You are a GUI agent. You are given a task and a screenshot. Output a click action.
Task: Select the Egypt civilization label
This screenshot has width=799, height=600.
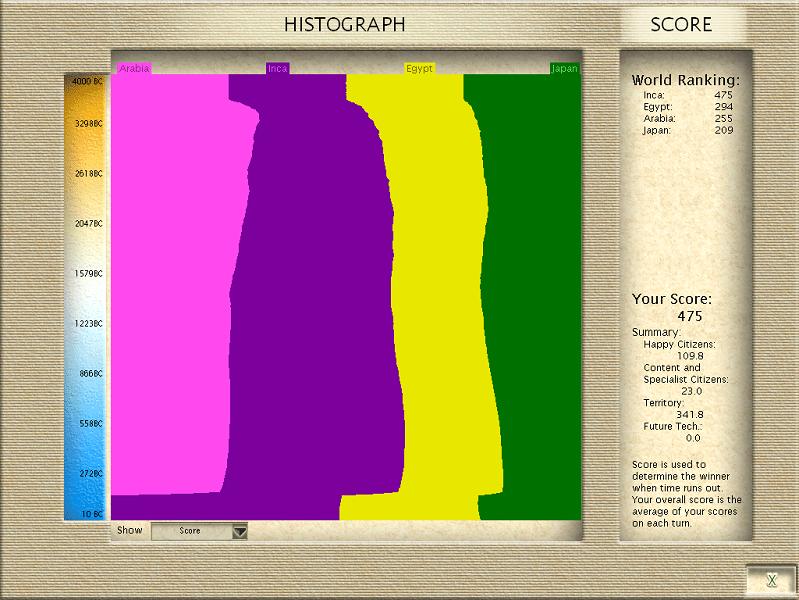419,68
